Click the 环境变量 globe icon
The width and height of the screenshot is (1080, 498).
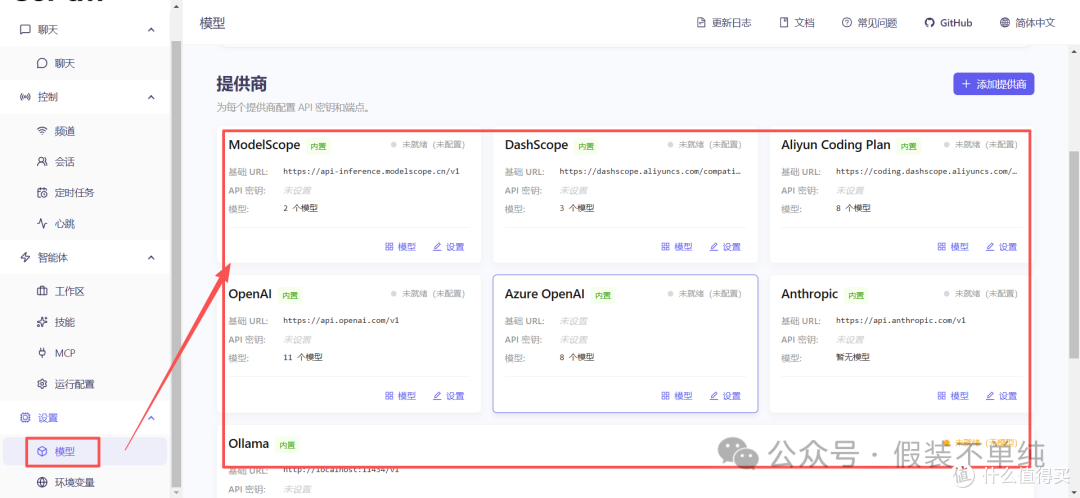(41, 482)
